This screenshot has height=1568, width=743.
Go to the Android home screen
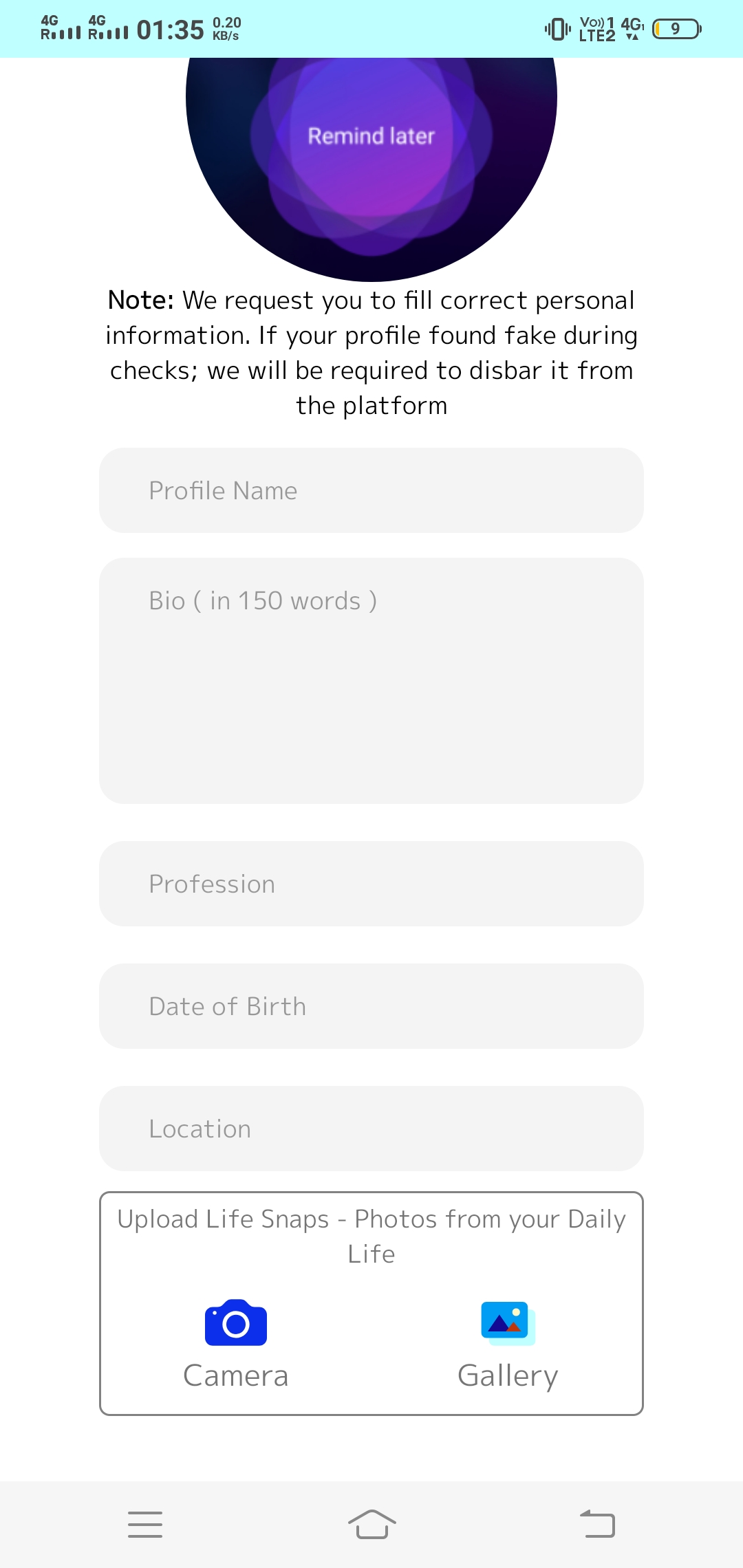pos(371,1524)
